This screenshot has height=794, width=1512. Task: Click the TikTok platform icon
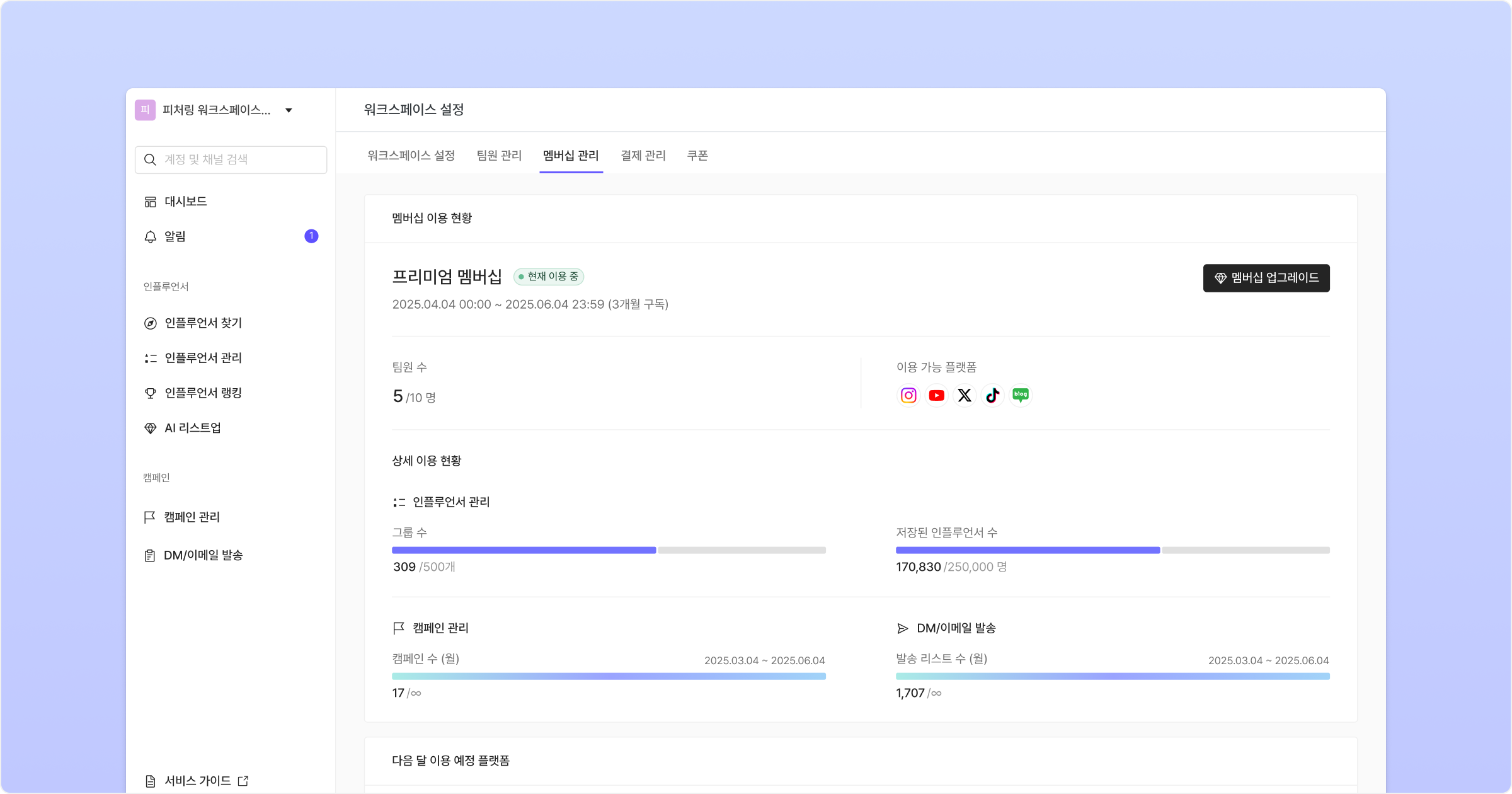pos(993,395)
